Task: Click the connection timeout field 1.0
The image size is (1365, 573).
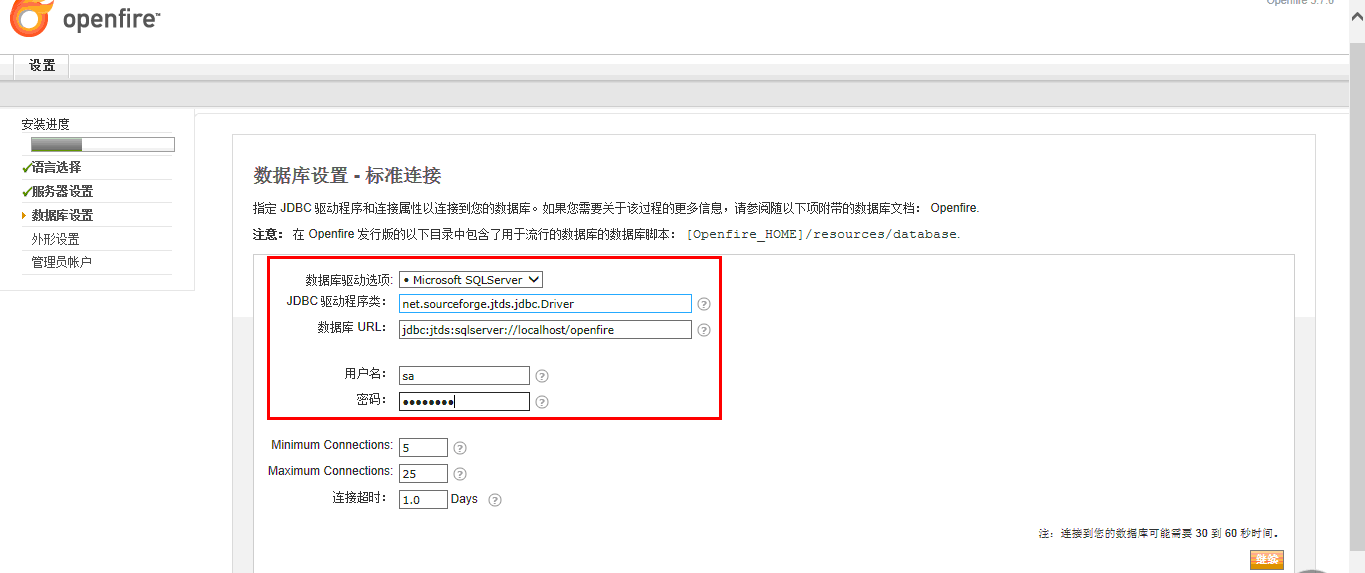Action: pos(423,500)
